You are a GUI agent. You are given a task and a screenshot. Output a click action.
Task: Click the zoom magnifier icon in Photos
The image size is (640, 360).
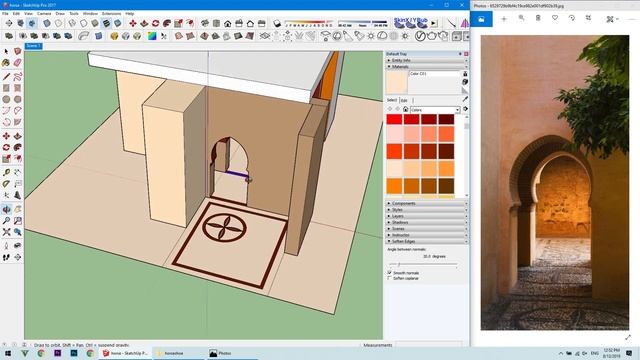tap(521, 18)
